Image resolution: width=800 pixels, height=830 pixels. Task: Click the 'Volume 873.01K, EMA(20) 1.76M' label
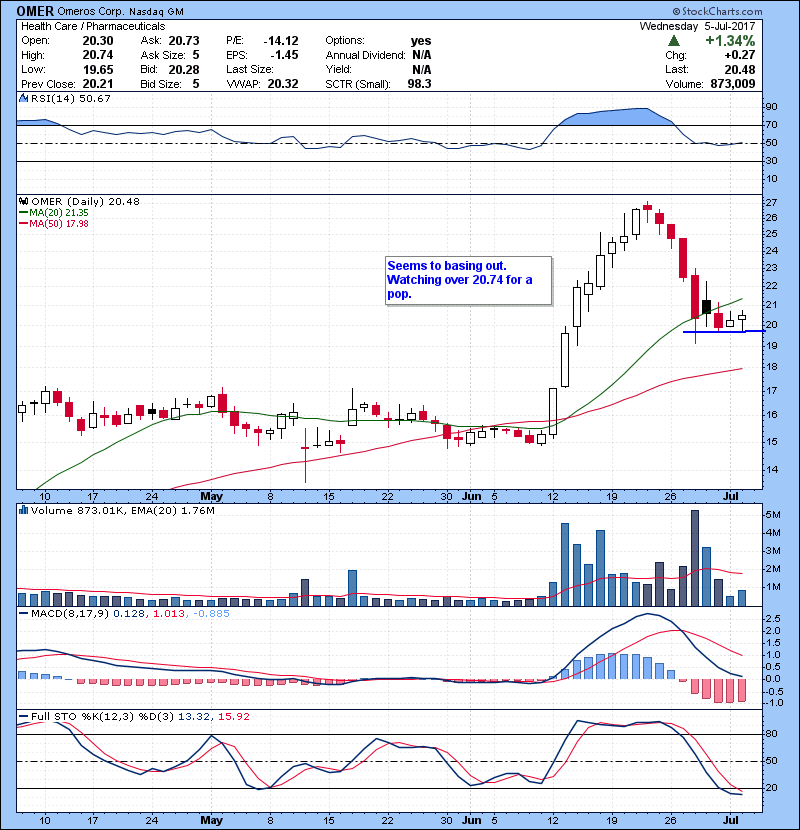pos(123,510)
